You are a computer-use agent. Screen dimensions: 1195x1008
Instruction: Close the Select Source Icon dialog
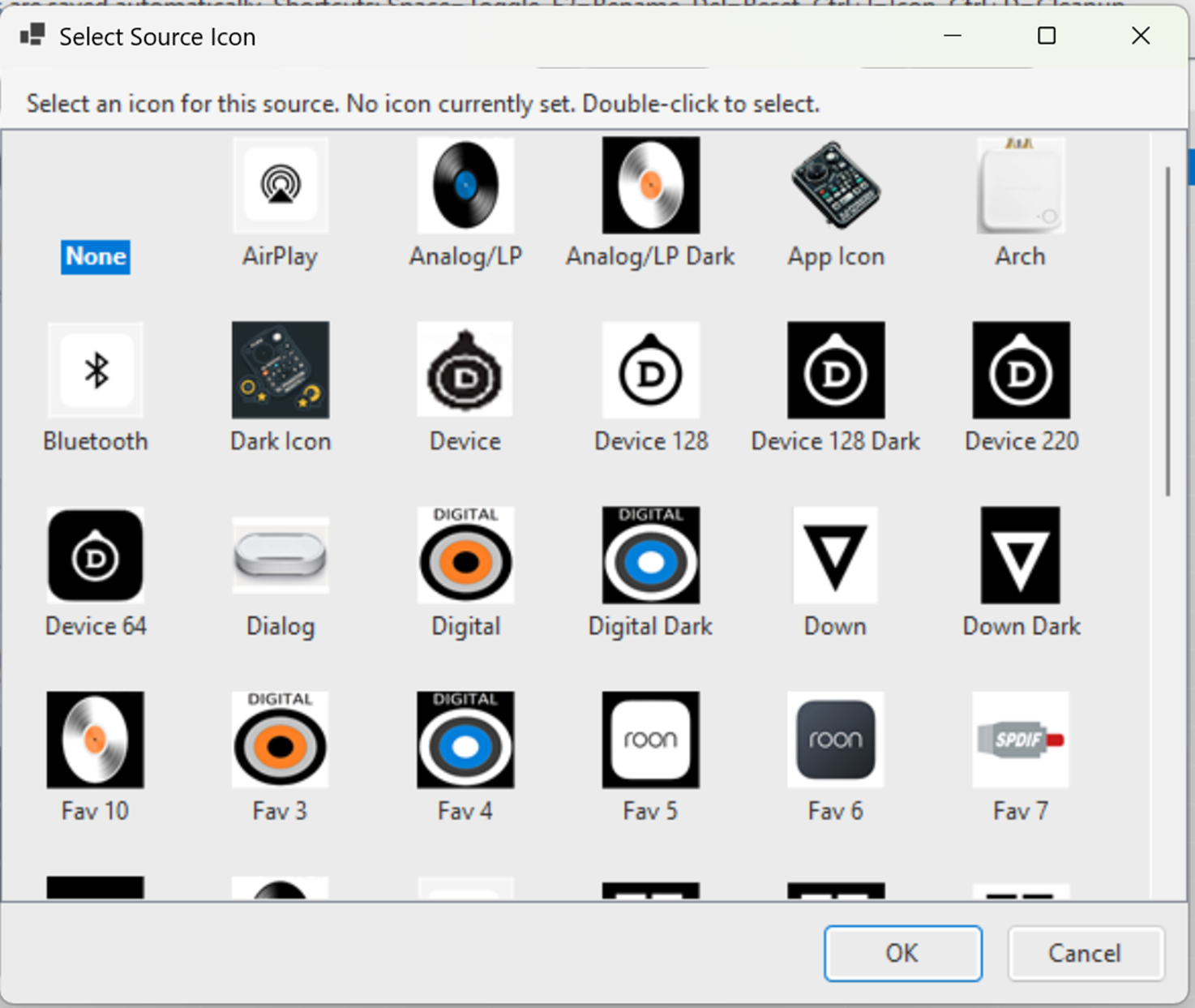point(1141,36)
